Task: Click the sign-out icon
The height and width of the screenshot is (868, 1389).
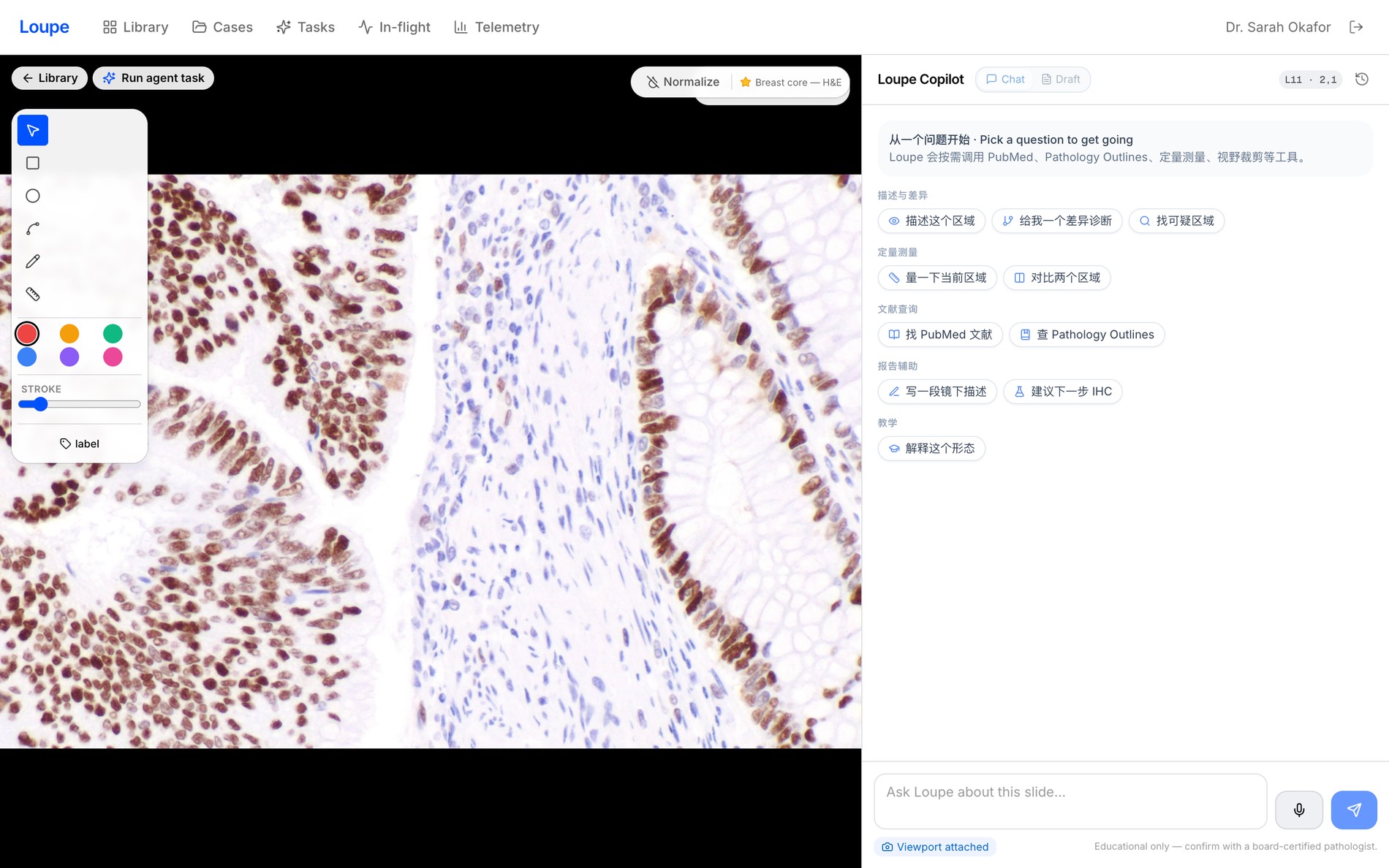Action: (1356, 27)
